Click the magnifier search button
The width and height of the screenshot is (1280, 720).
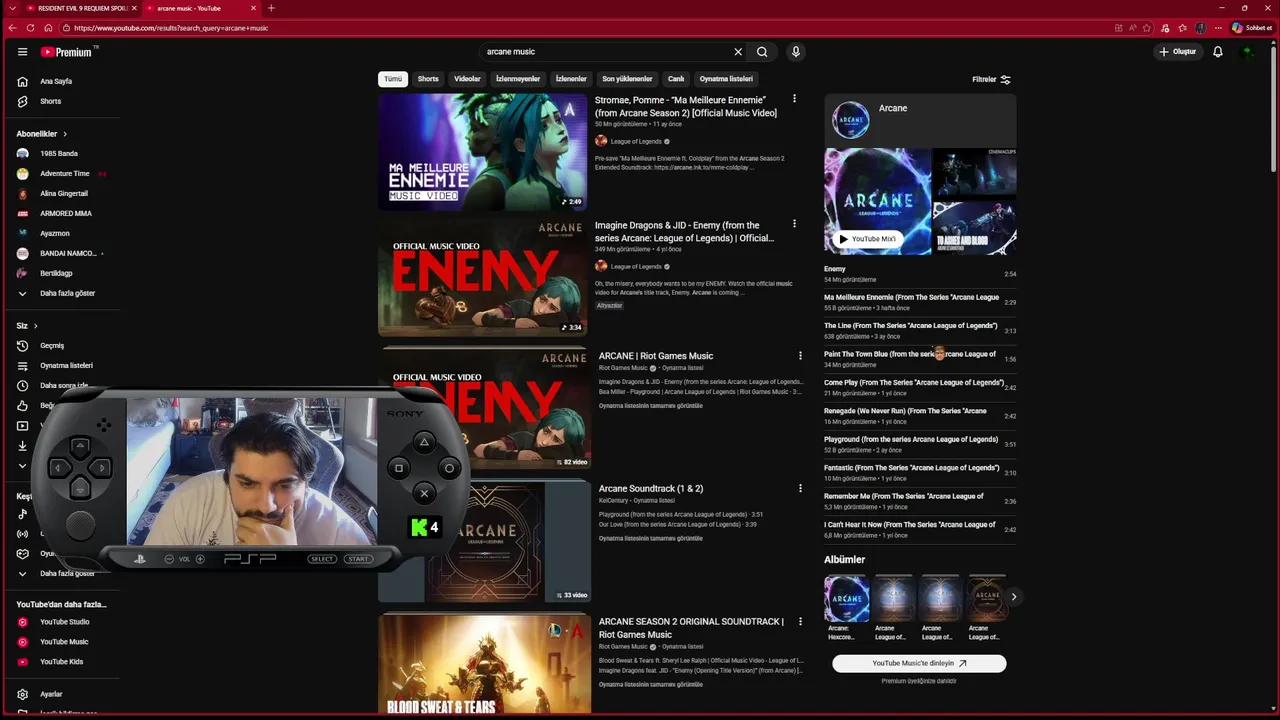point(762,52)
